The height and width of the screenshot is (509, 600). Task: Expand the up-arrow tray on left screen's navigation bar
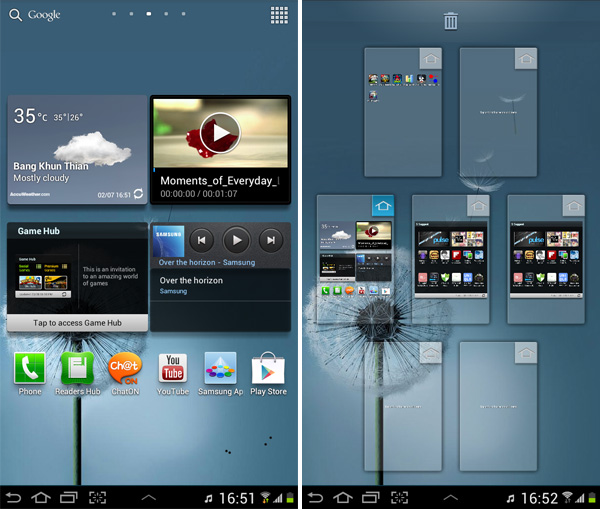(x=148, y=497)
